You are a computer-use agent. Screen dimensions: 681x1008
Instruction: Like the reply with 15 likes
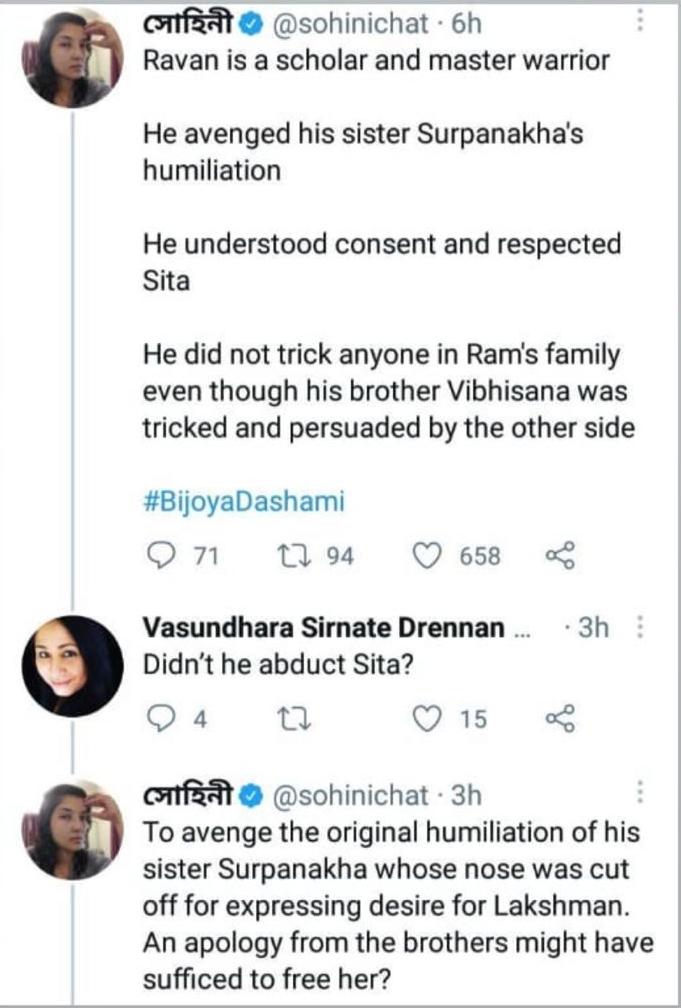click(428, 718)
